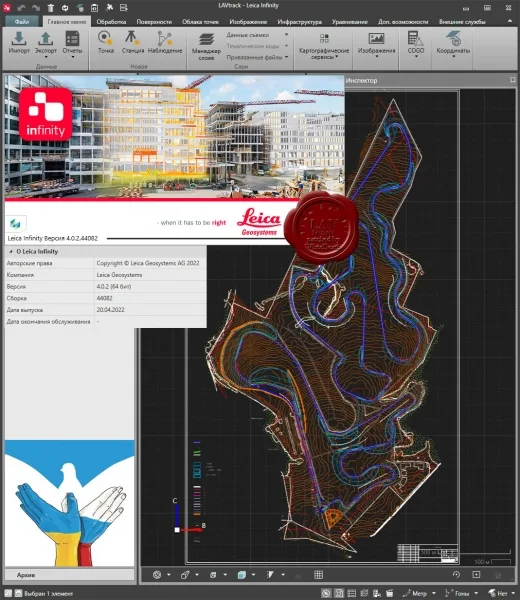Screen dimensions: 520x600
Task: Click the Redo arrow in title bar
Action: [x=36, y=7]
